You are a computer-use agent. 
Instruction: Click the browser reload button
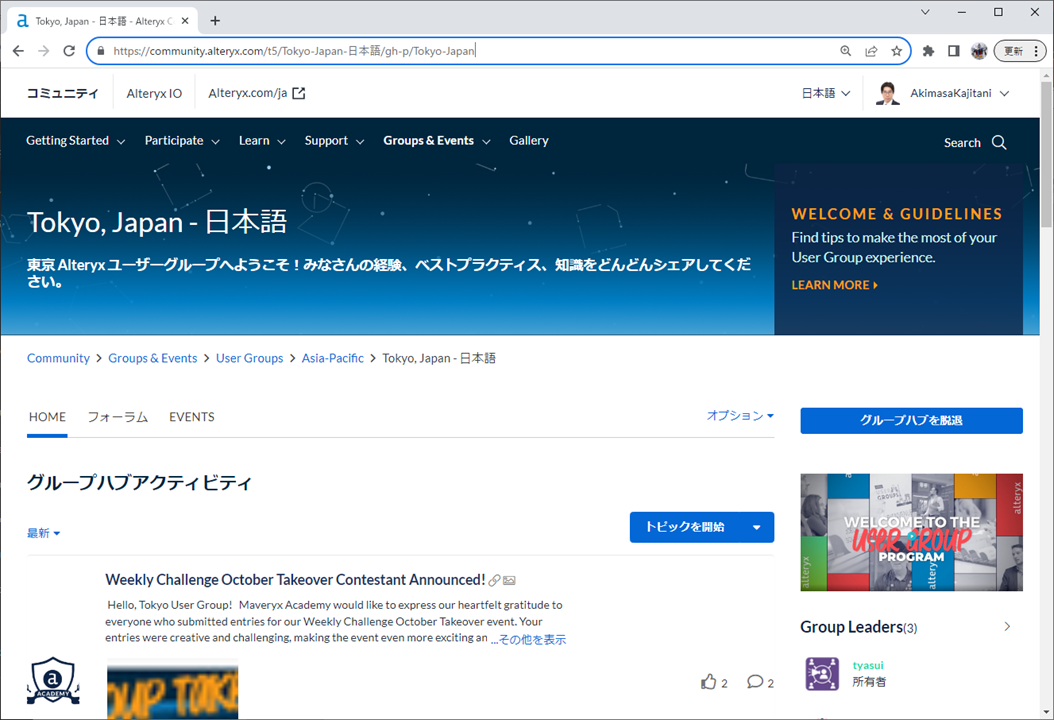click(x=69, y=51)
